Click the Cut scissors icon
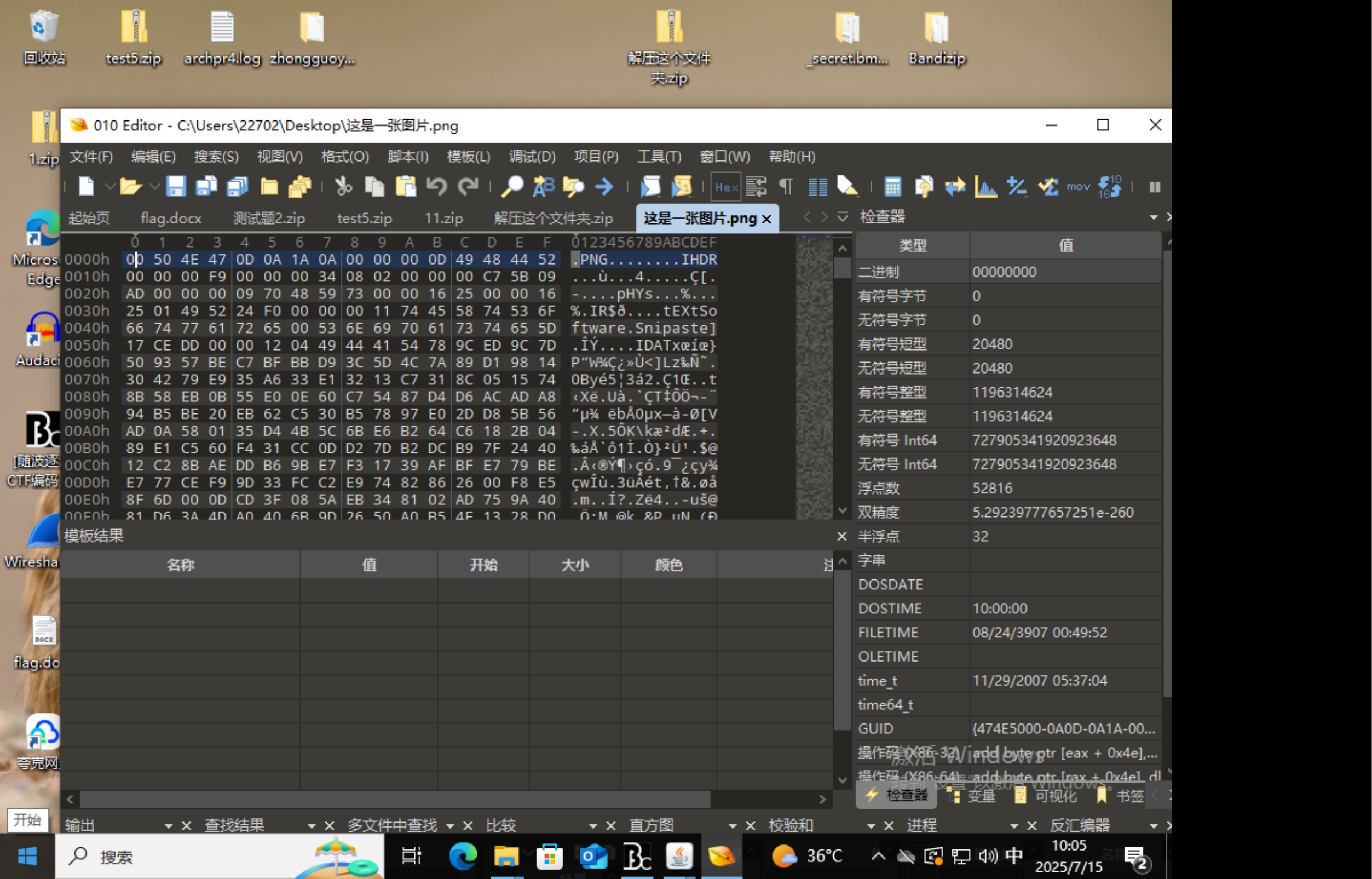This screenshot has height=879, width=1372. pos(343,187)
